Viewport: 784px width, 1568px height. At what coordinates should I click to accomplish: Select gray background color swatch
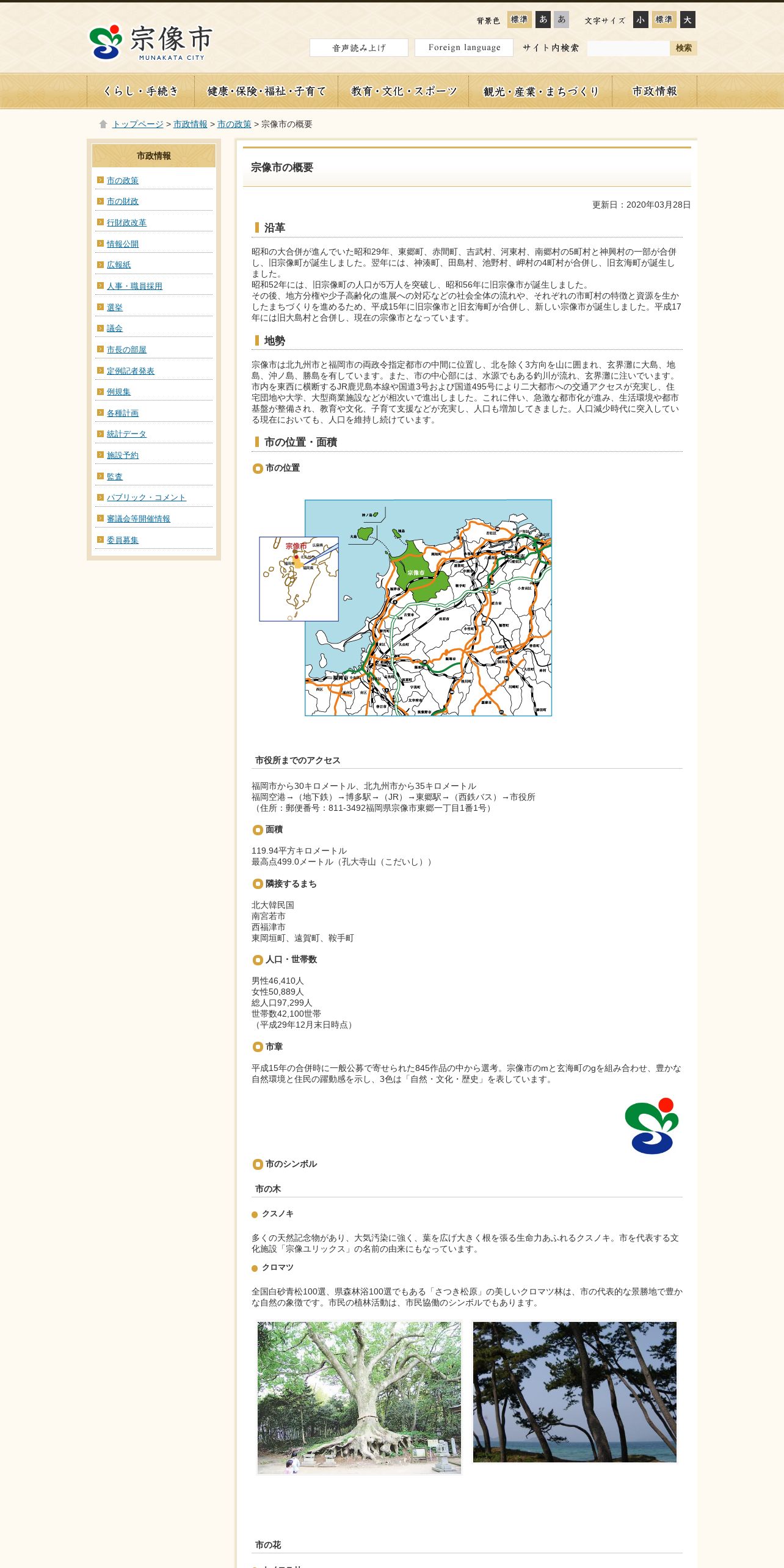(x=561, y=20)
